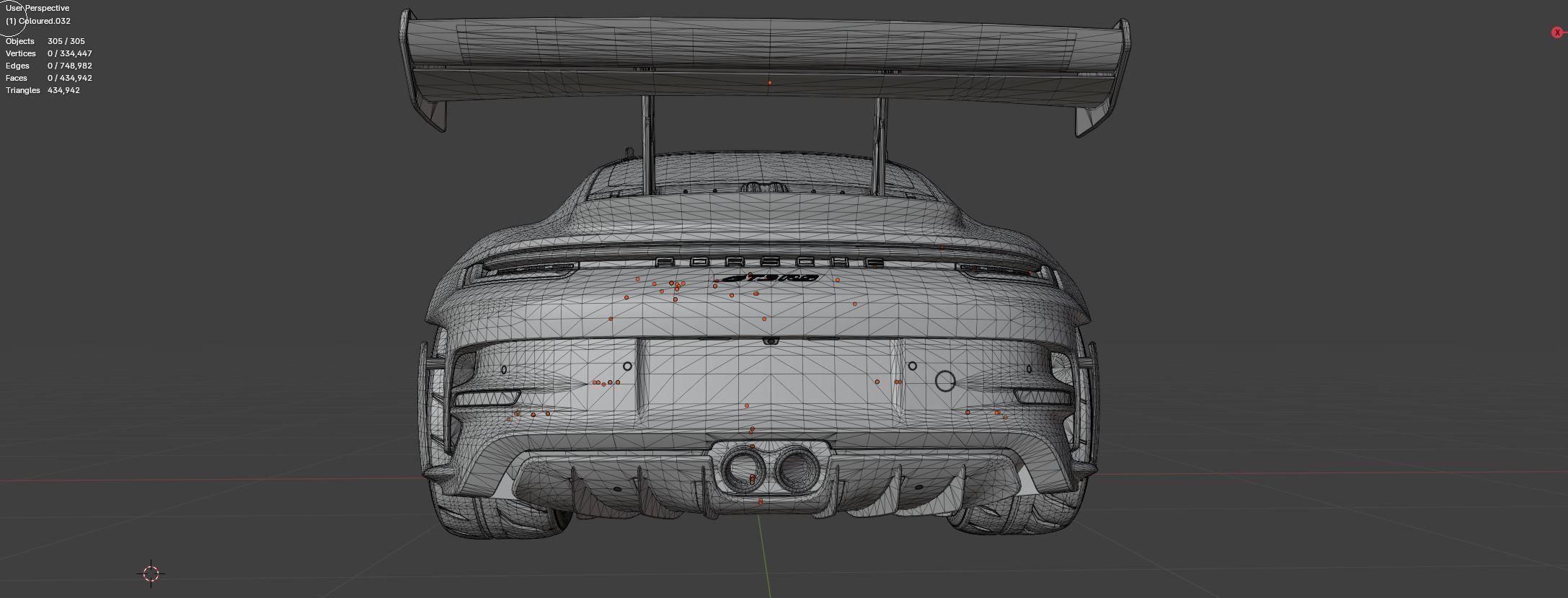Click the Triangles count '434,942'
The height and width of the screenshot is (598, 1568).
tap(63, 90)
